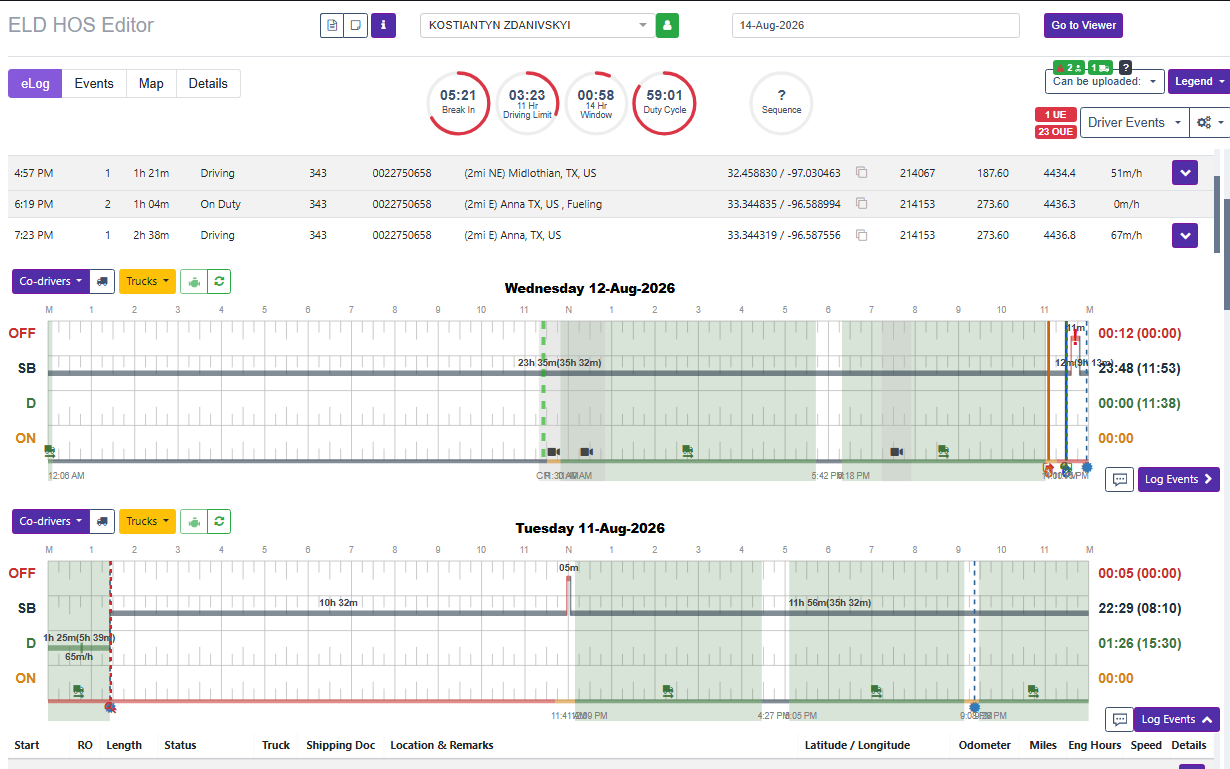Click the 23 OUE red badge
Viewport: 1230px width, 769px height.
[x=1055, y=131]
